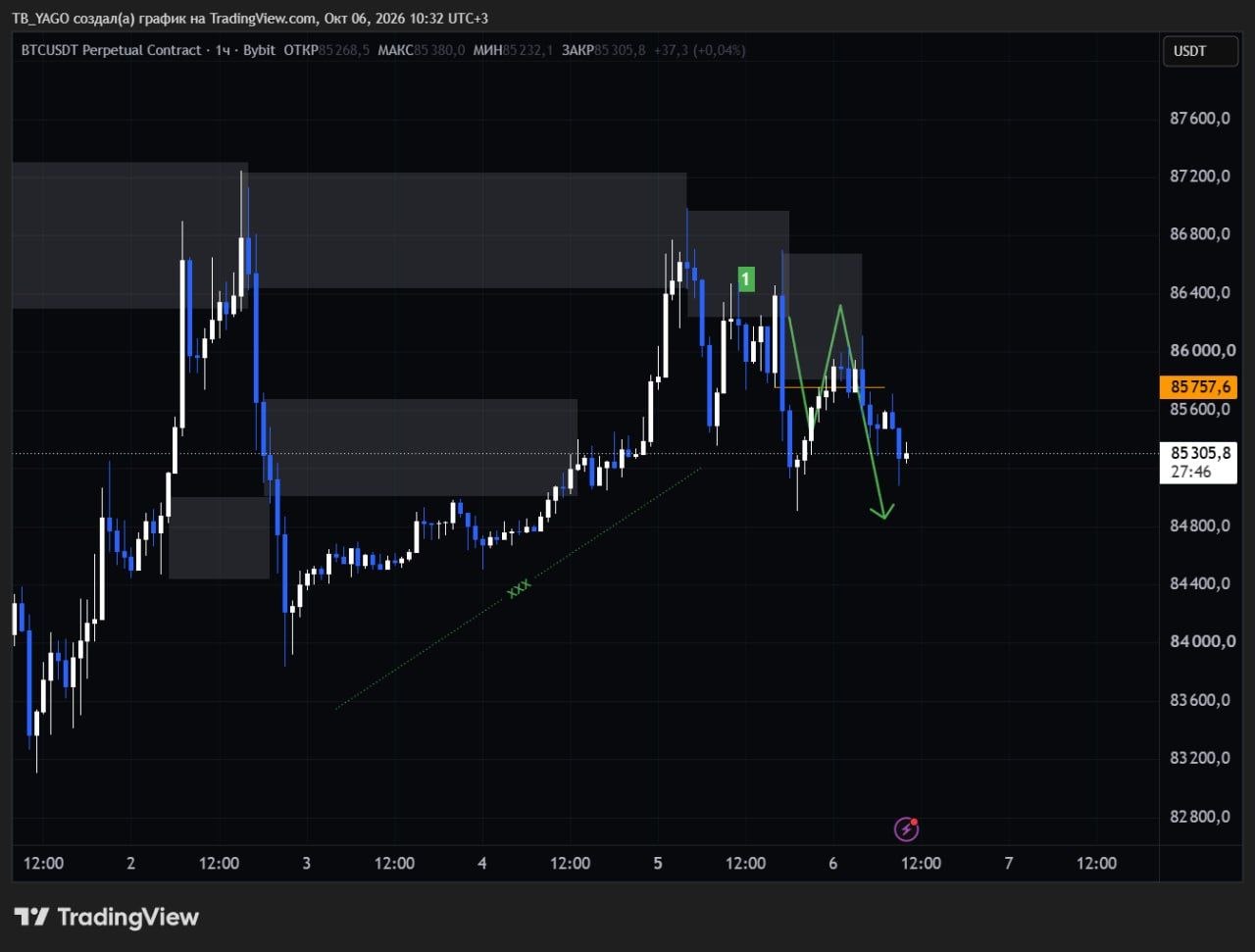Click the 83200,0 price axis label
Image resolution: width=1255 pixels, height=952 pixels.
(1200, 758)
